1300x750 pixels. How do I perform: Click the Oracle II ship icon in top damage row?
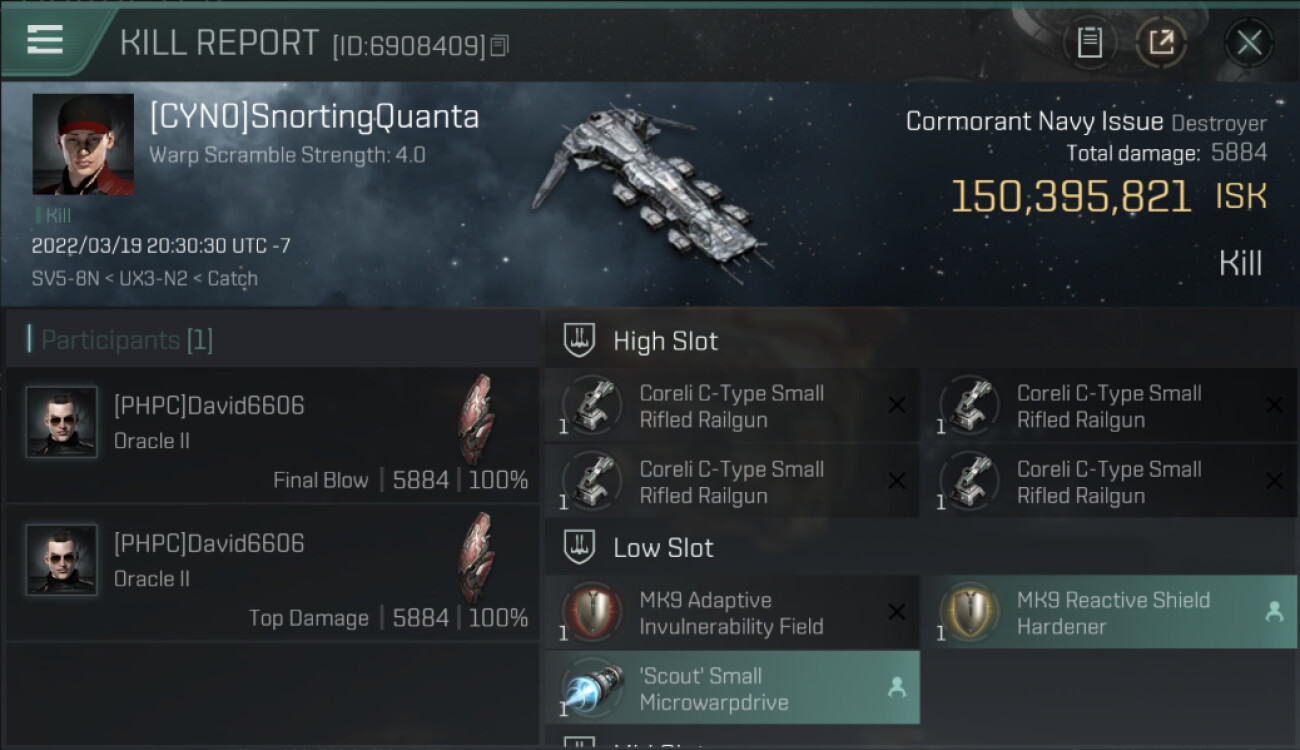point(476,558)
